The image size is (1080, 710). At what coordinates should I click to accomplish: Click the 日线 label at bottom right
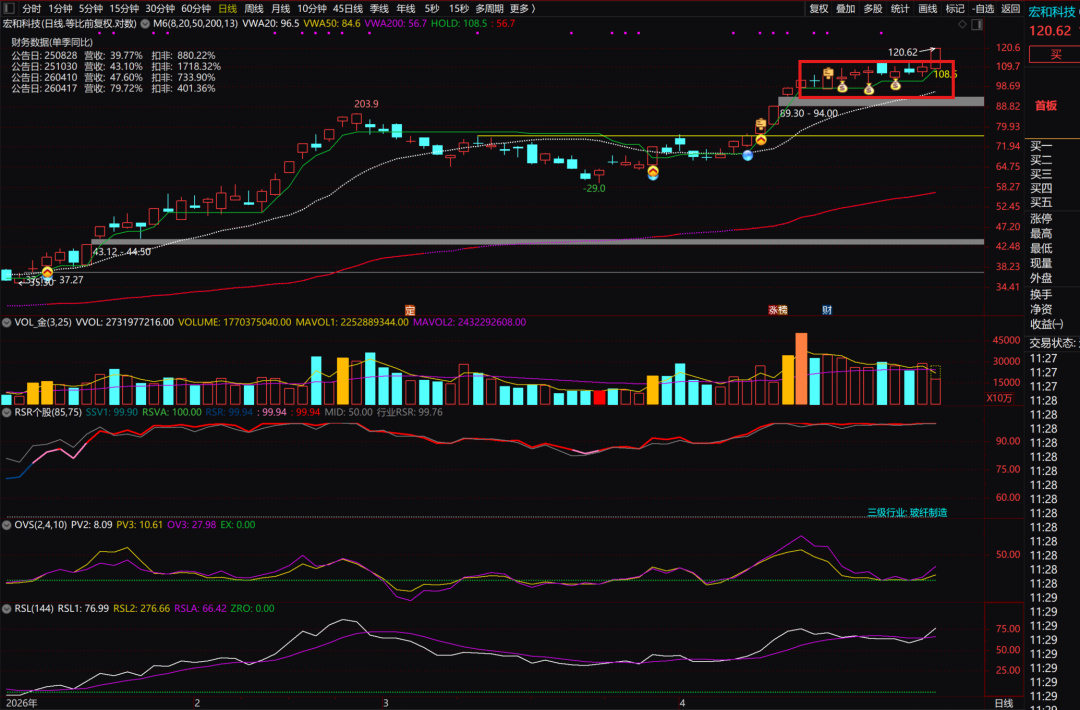(x=1004, y=703)
